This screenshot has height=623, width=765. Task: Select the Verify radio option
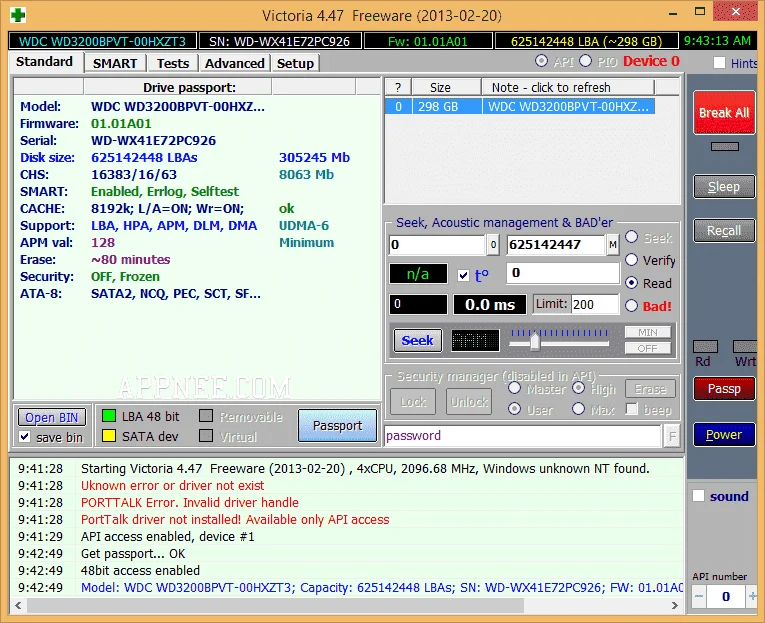click(x=631, y=260)
